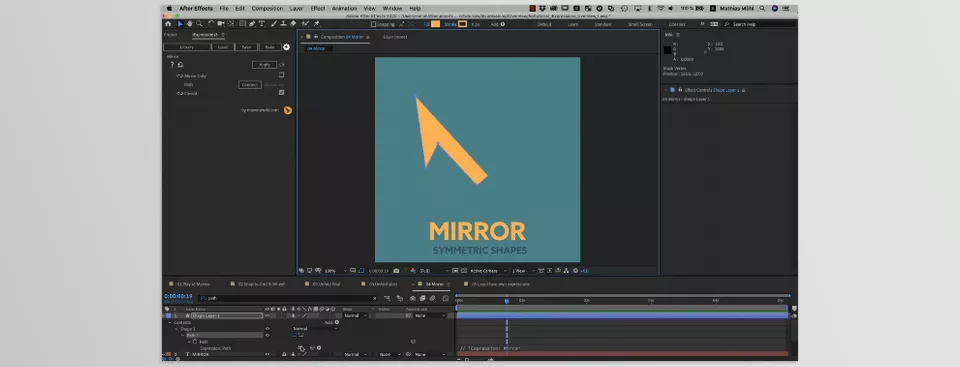Switch to 02 Snap to Grid timeline tab
960x367 pixels.
(x=260, y=284)
